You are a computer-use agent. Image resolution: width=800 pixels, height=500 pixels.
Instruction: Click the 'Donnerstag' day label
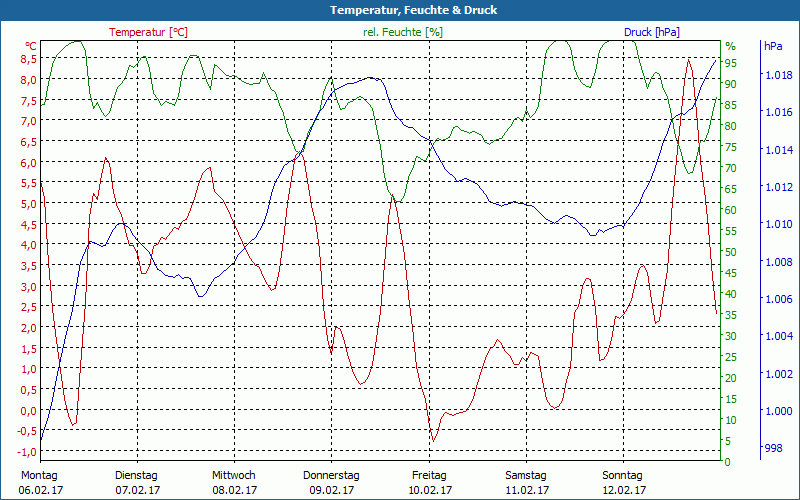click(x=331, y=475)
